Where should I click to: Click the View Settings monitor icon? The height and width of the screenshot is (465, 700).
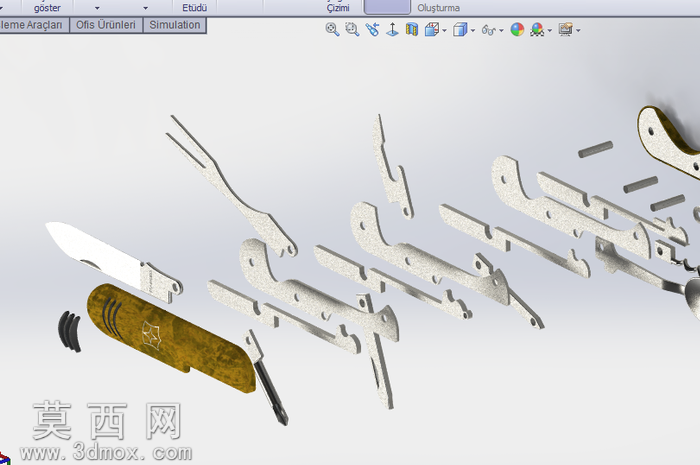pyautogui.click(x=565, y=30)
